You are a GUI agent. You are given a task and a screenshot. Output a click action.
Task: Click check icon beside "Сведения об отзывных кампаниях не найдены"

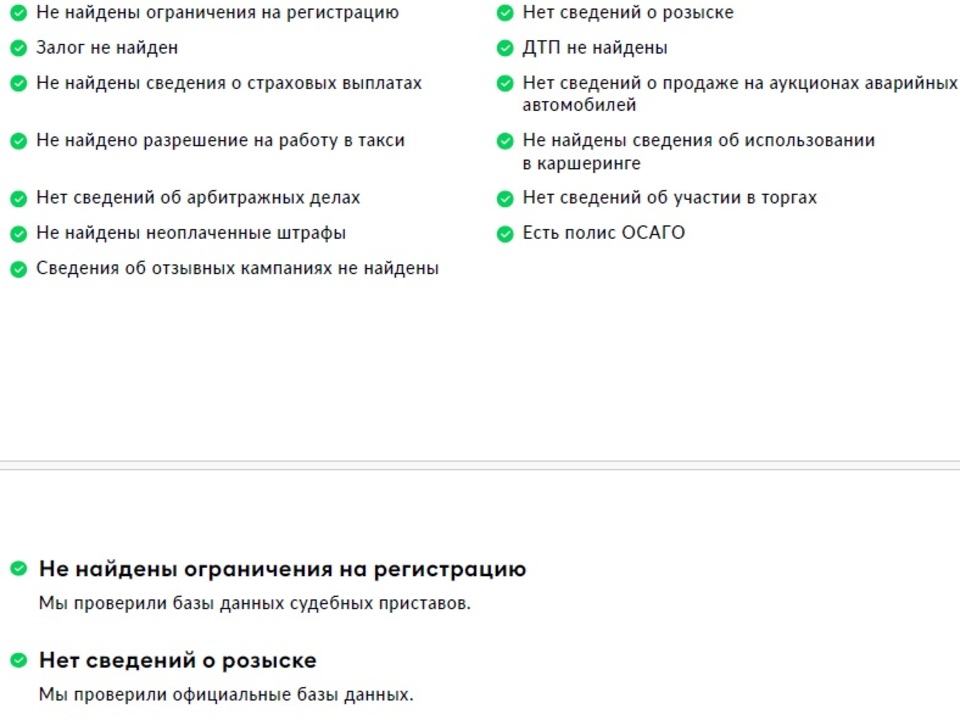click(18, 269)
